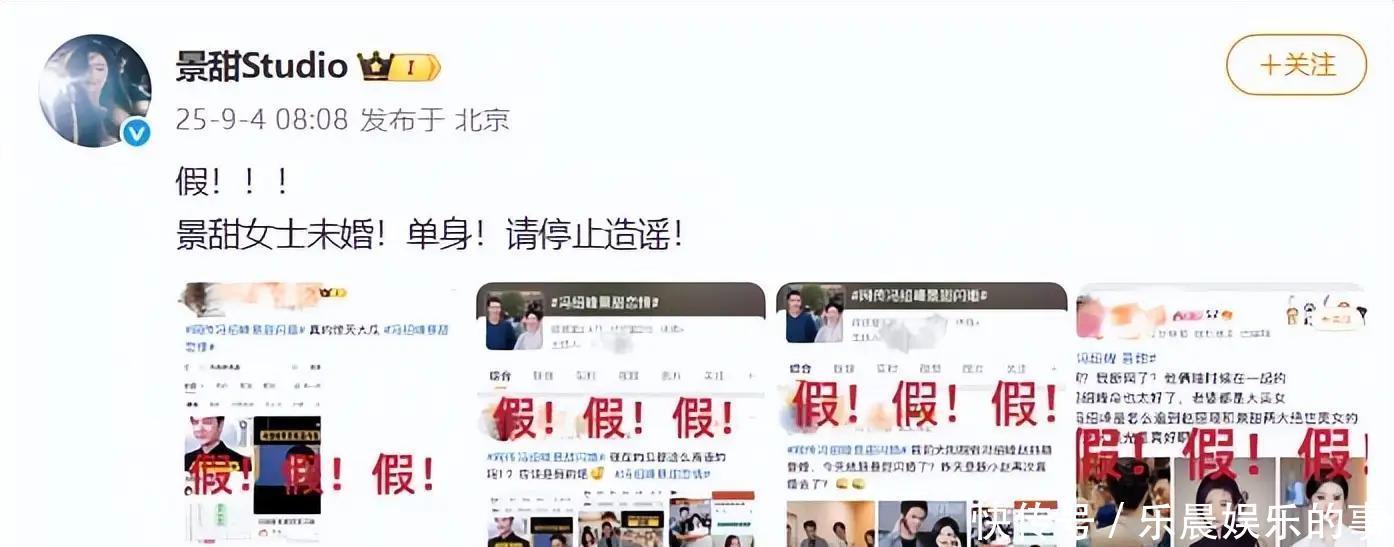Click the 发布于 北京 location text

pos(435,121)
